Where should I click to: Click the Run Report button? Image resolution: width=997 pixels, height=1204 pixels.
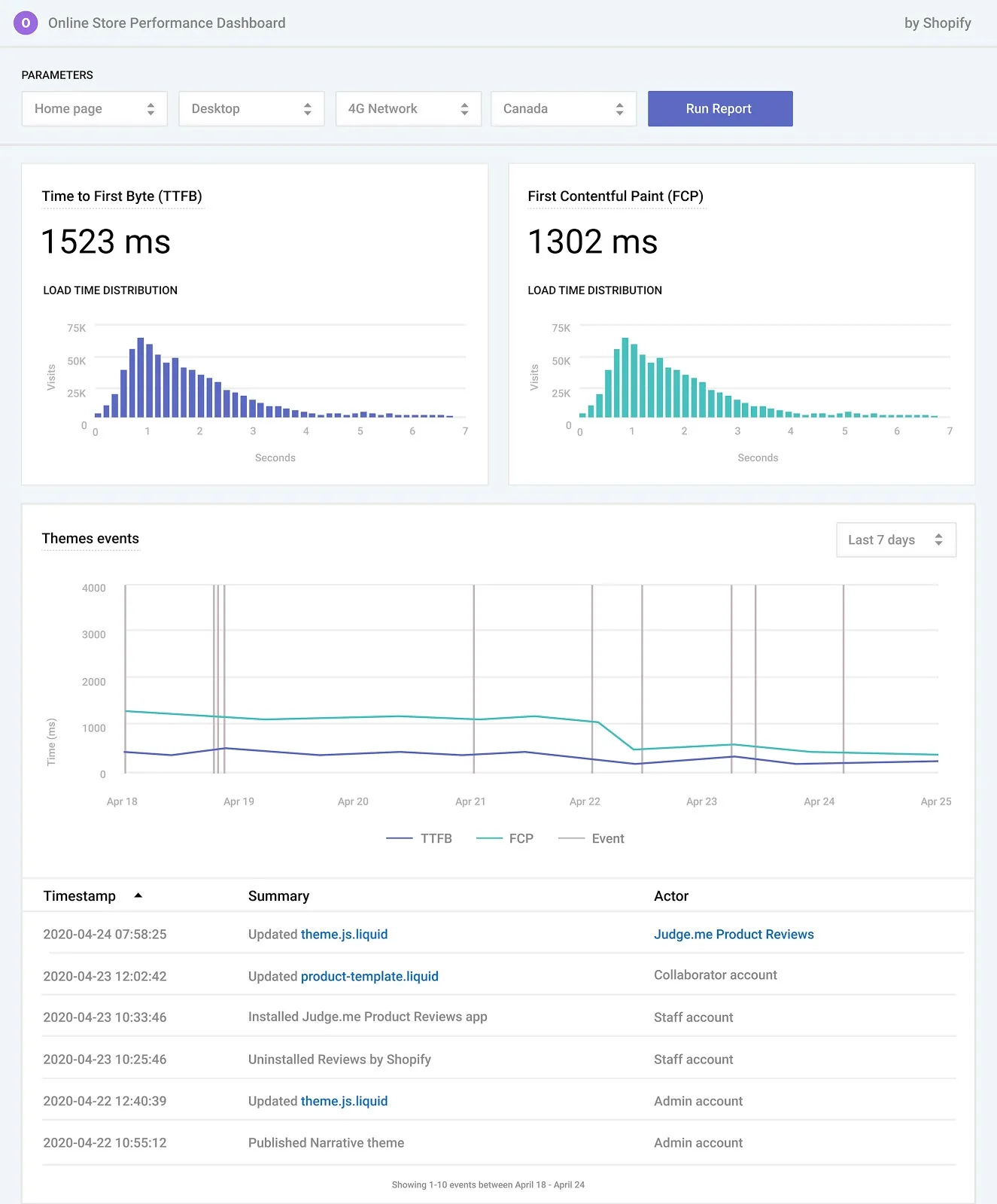pos(720,108)
